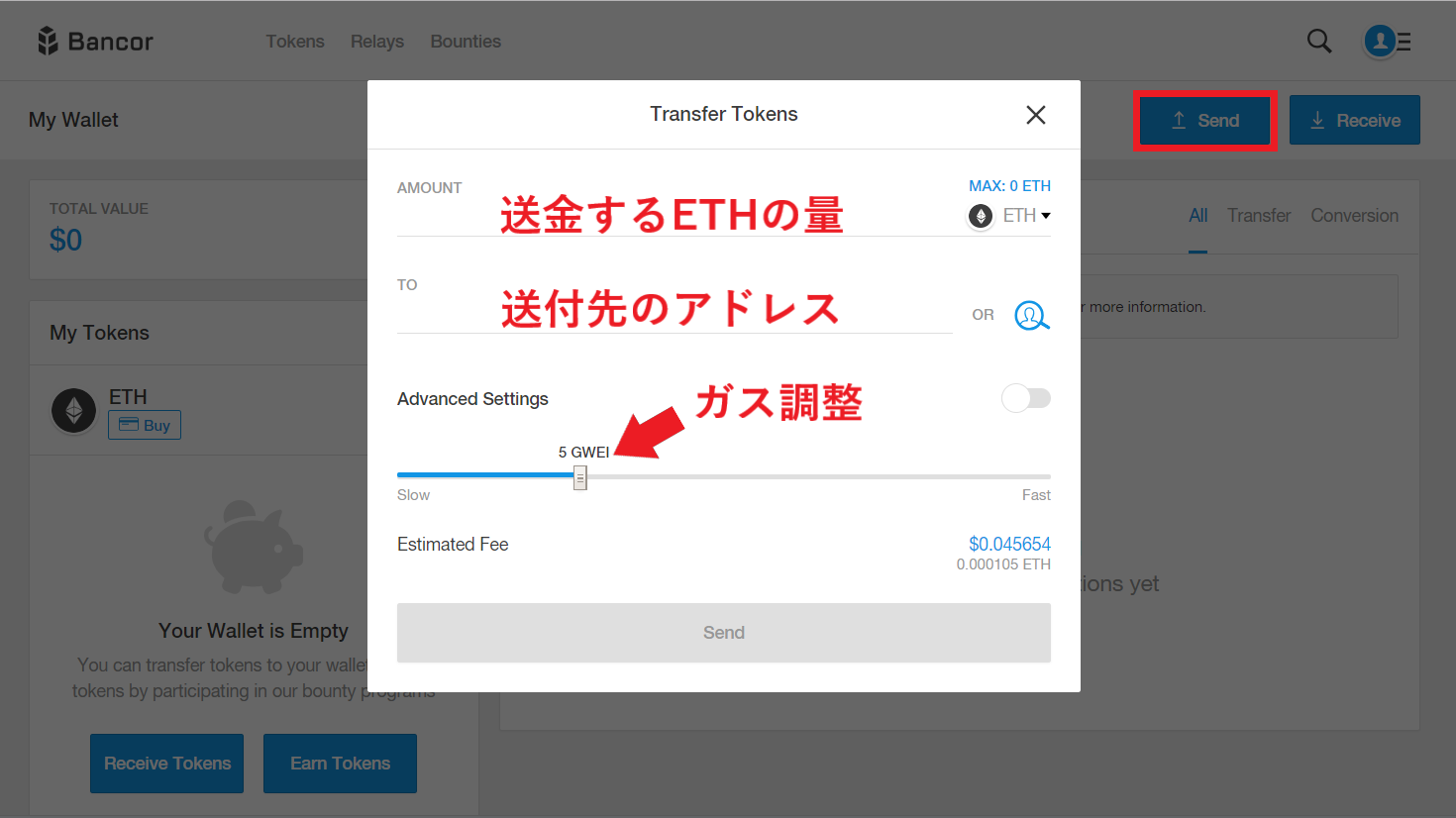Click the download arrow icon on Receive
This screenshot has height=818, width=1456.
coord(1317,121)
